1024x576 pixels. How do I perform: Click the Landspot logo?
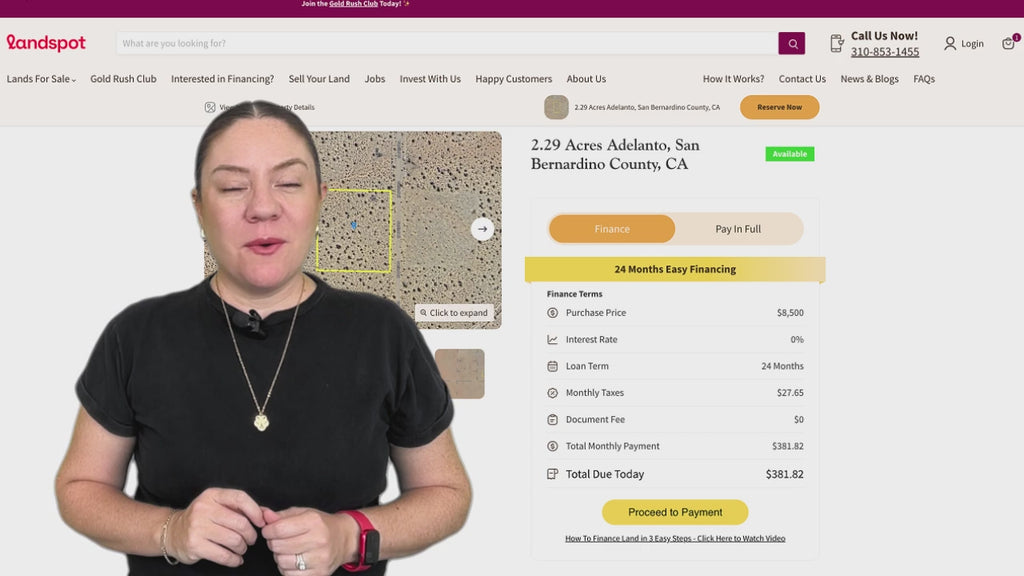46,43
